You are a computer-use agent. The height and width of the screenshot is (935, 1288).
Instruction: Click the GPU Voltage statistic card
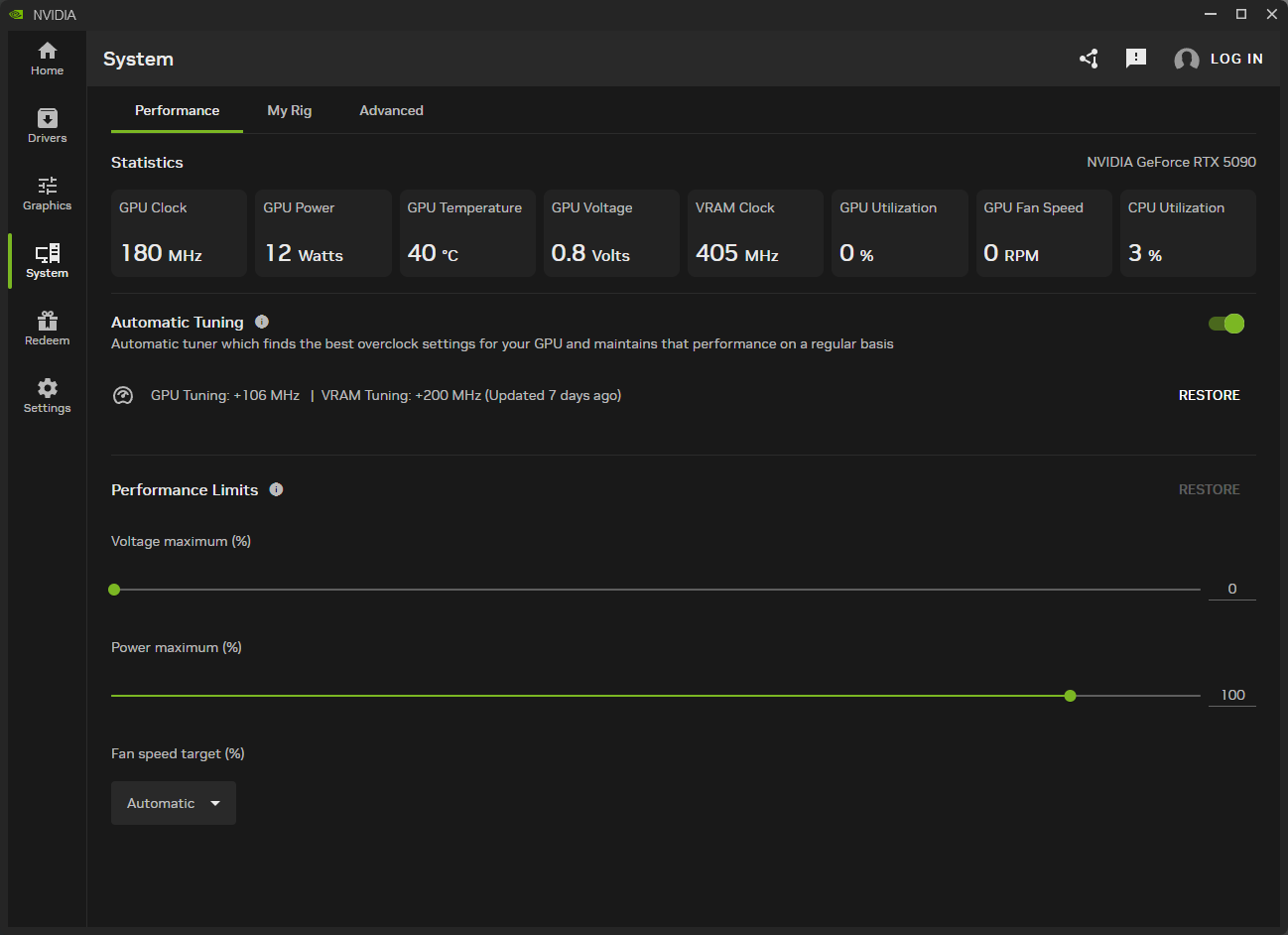click(611, 233)
